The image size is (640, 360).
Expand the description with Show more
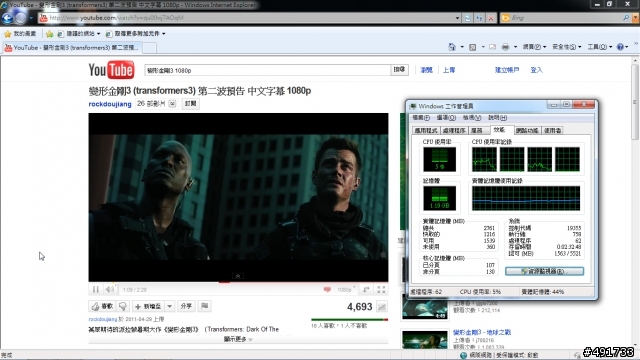[x=238, y=339]
